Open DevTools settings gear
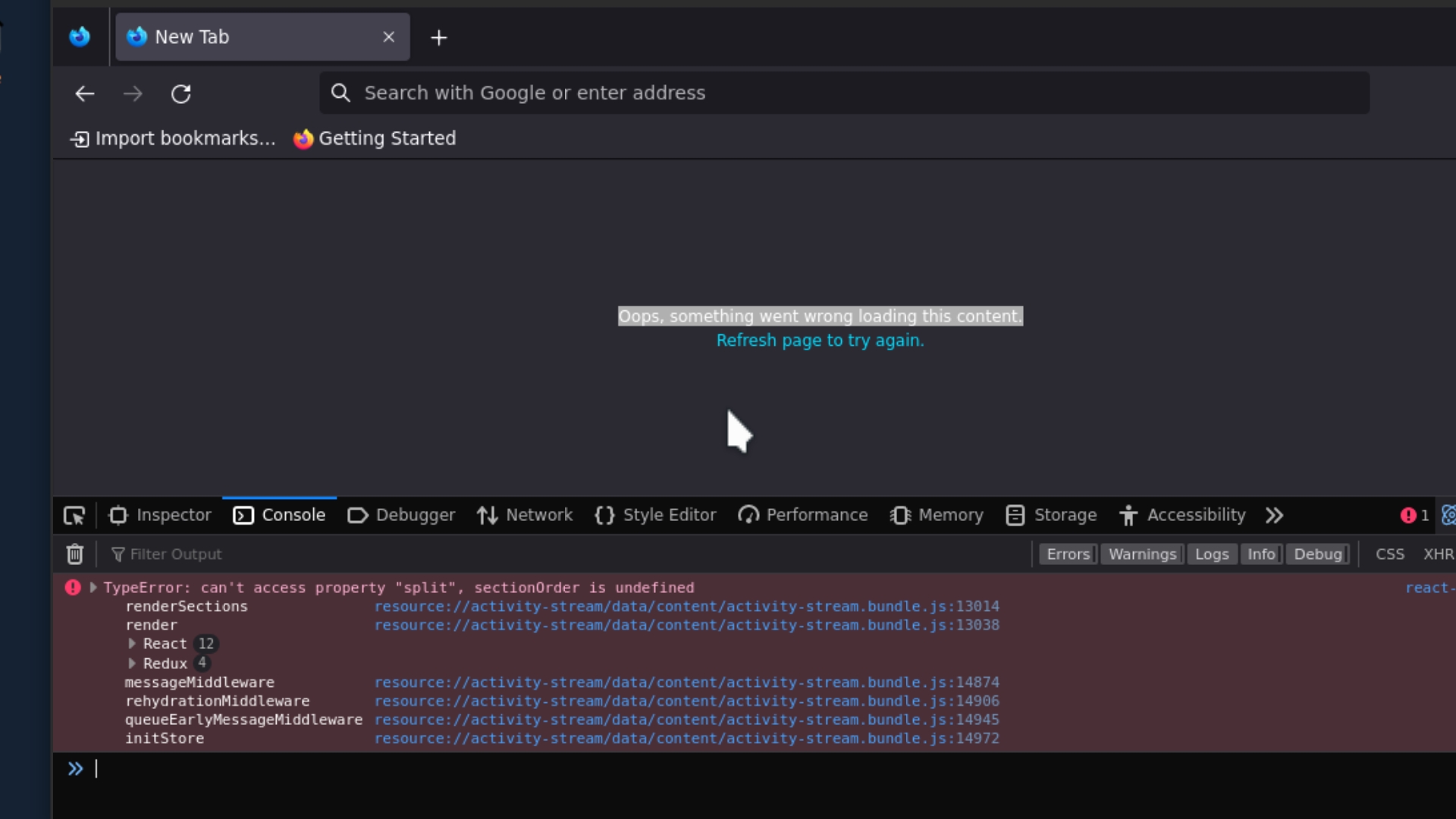 click(x=1449, y=515)
